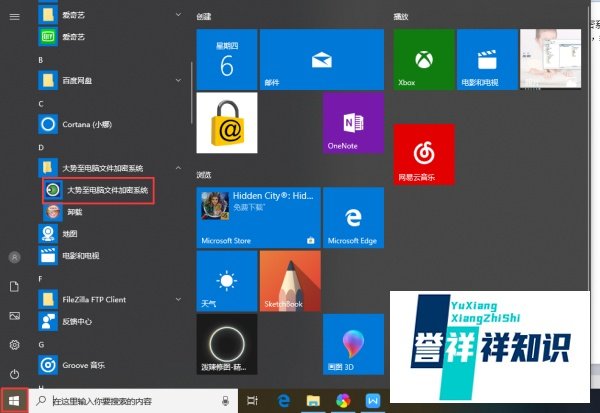
Task: Open the 邮件 mail tile
Action: (322, 59)
